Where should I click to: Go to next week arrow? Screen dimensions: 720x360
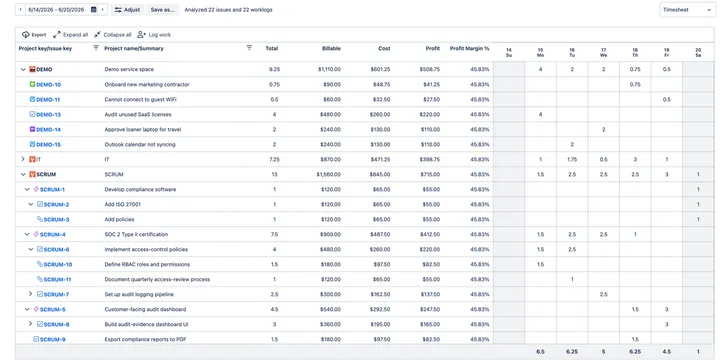click(x=103, y=10)
